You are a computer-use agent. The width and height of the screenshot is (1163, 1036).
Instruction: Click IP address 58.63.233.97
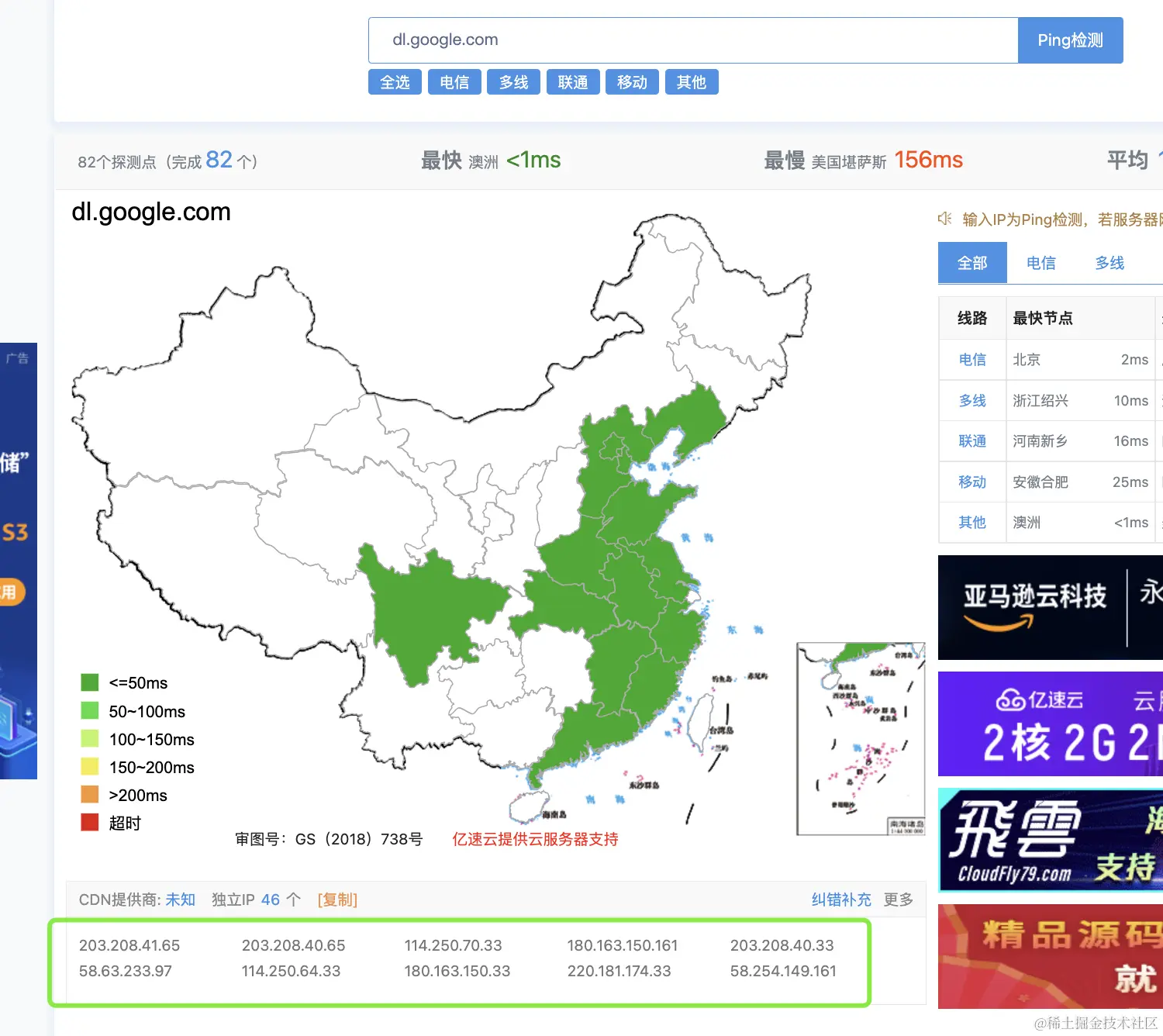(x=125, y=971)
